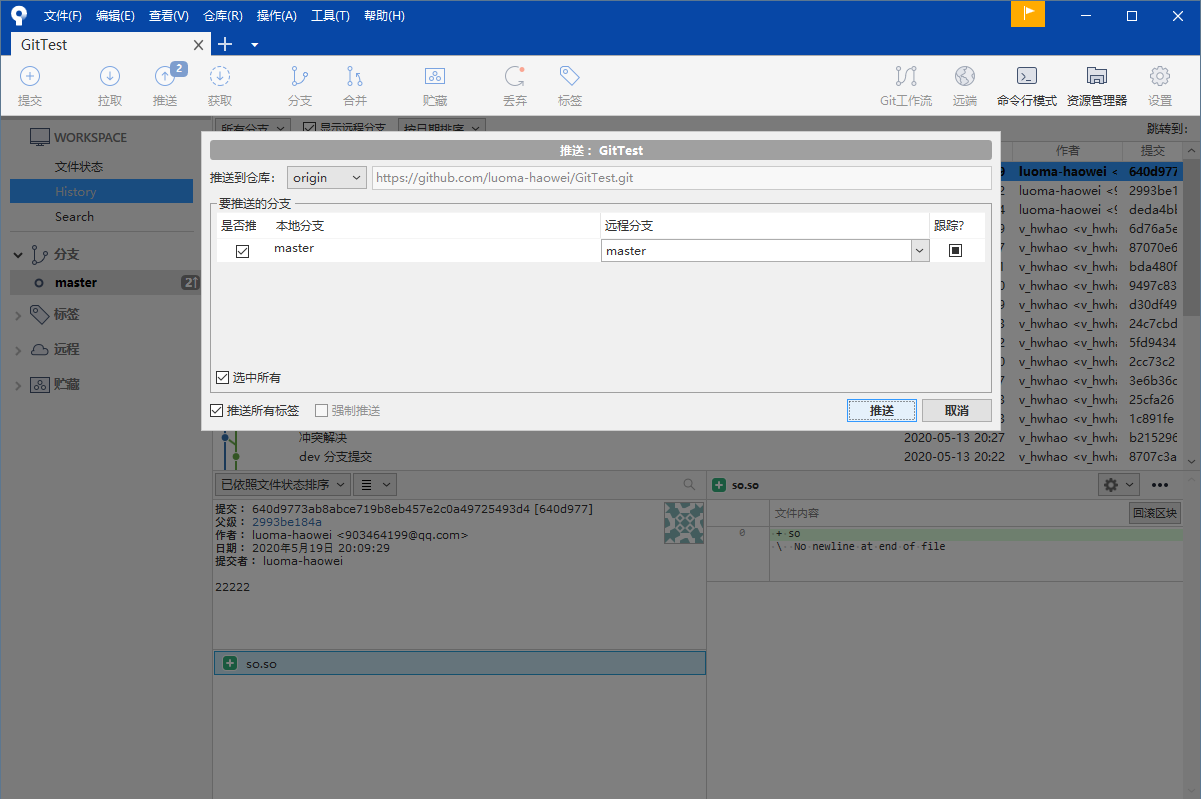The width and height of the screenshot is (1201, 800).
Task: Click the orange flag notification icon
Action: coord(1028,14)
